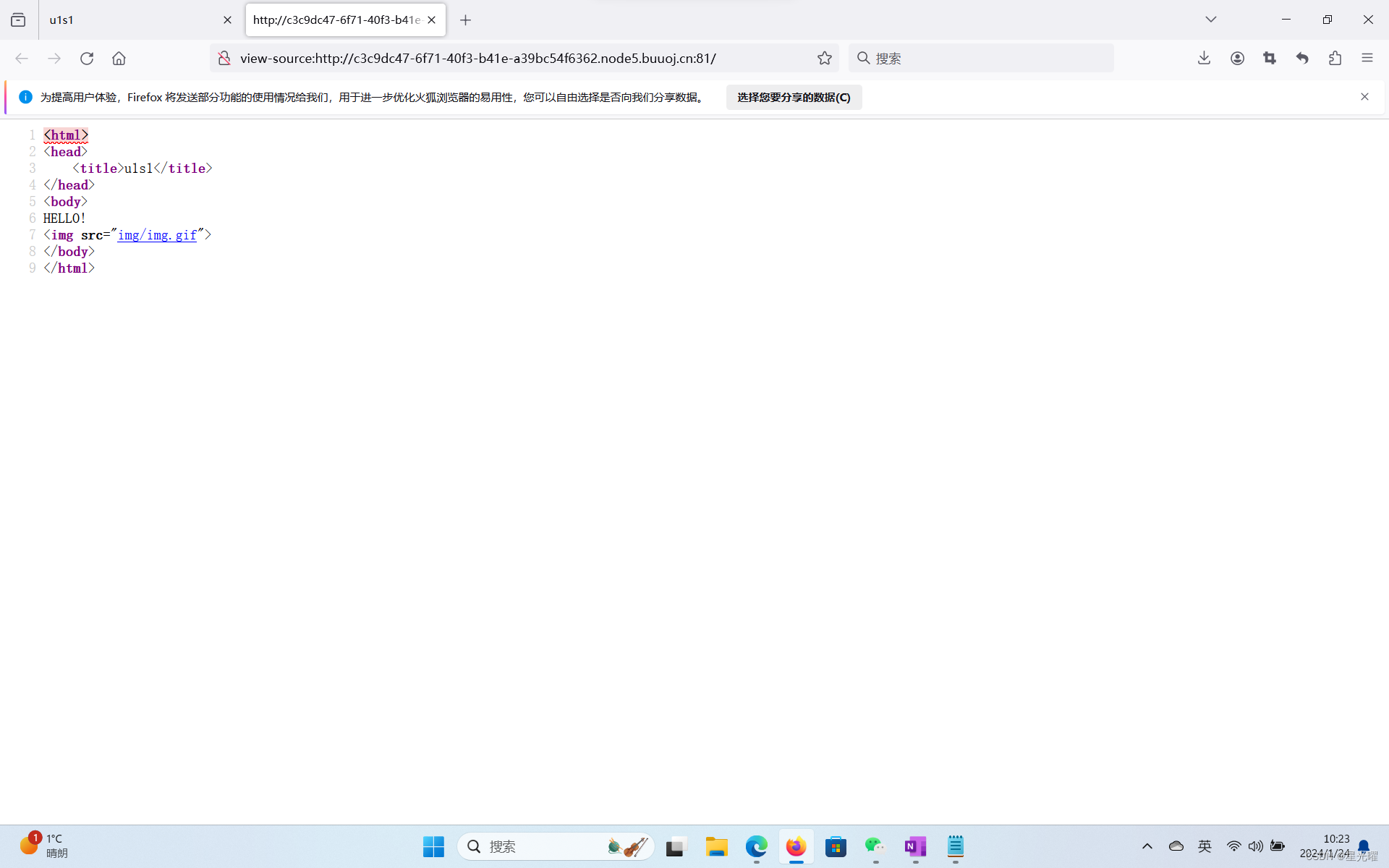Open the list-all-tabs chevron
The height and width of the screenshot is (868, 1389).
(x=1210, y=20)
